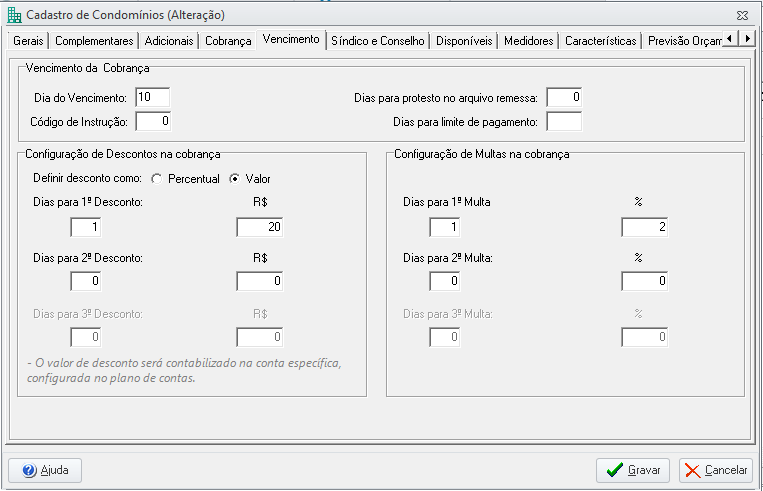Click the tab scroll right arrow
This screenshot has height=491, width=763.
(746, 38)
